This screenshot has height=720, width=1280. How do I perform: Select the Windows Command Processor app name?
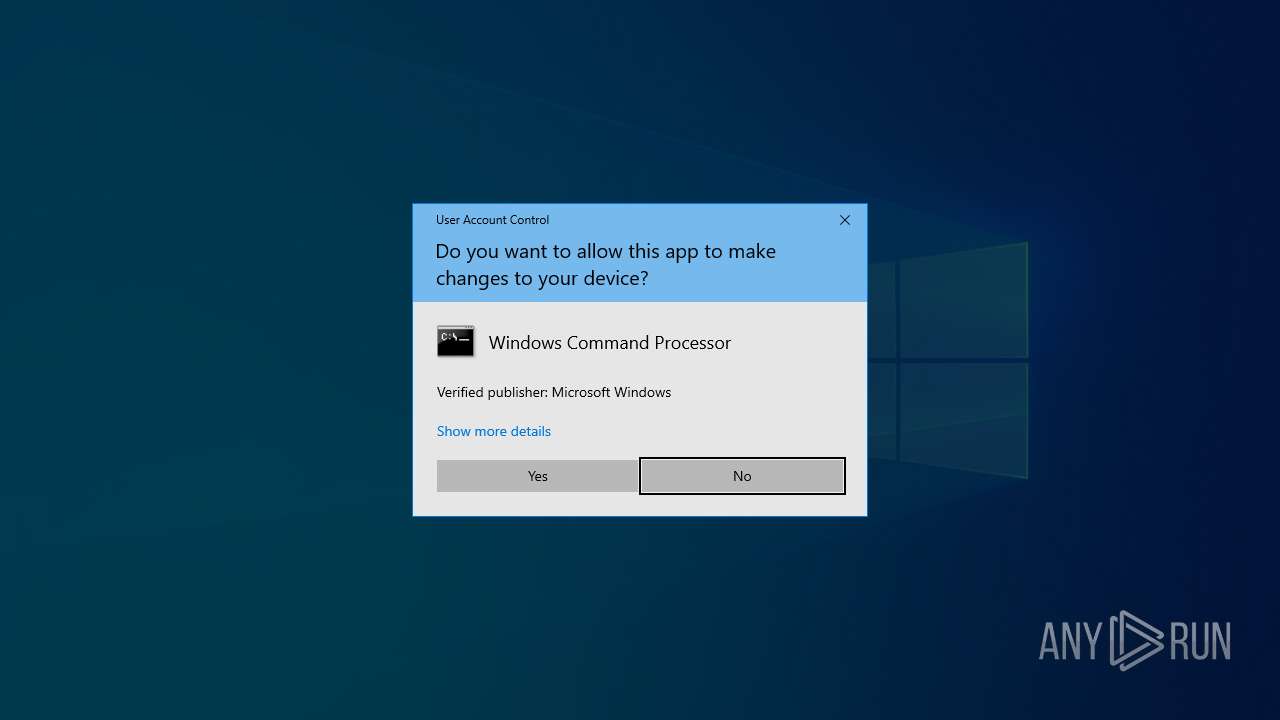coord(610,343)
